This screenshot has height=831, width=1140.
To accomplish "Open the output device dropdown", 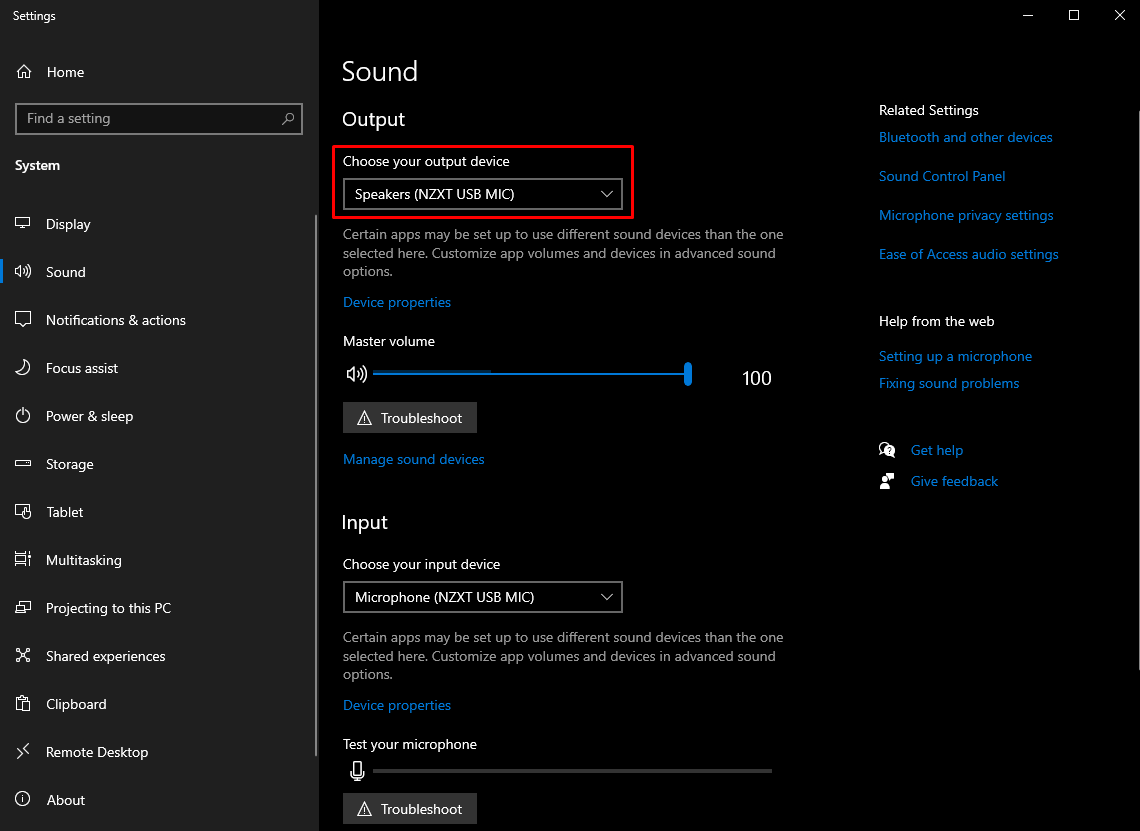I will (x=483, y=194).
